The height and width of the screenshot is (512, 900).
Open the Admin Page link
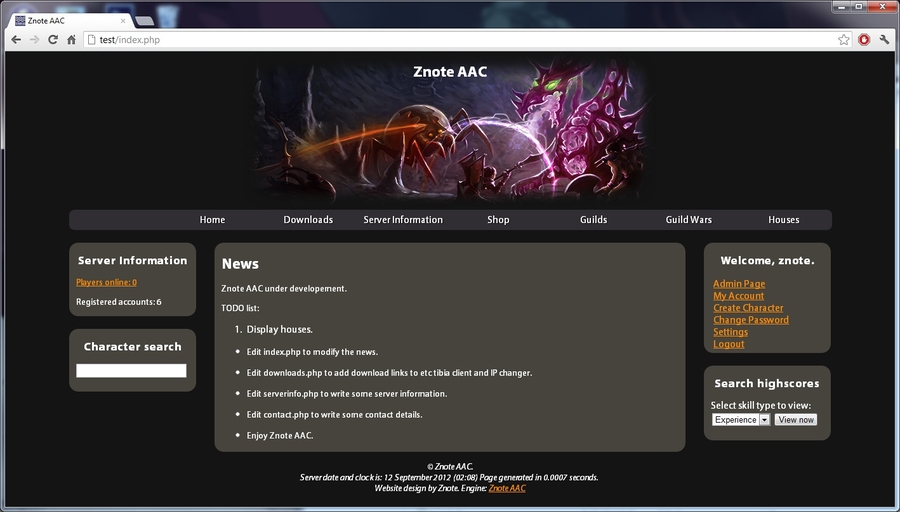pos(739,284)
